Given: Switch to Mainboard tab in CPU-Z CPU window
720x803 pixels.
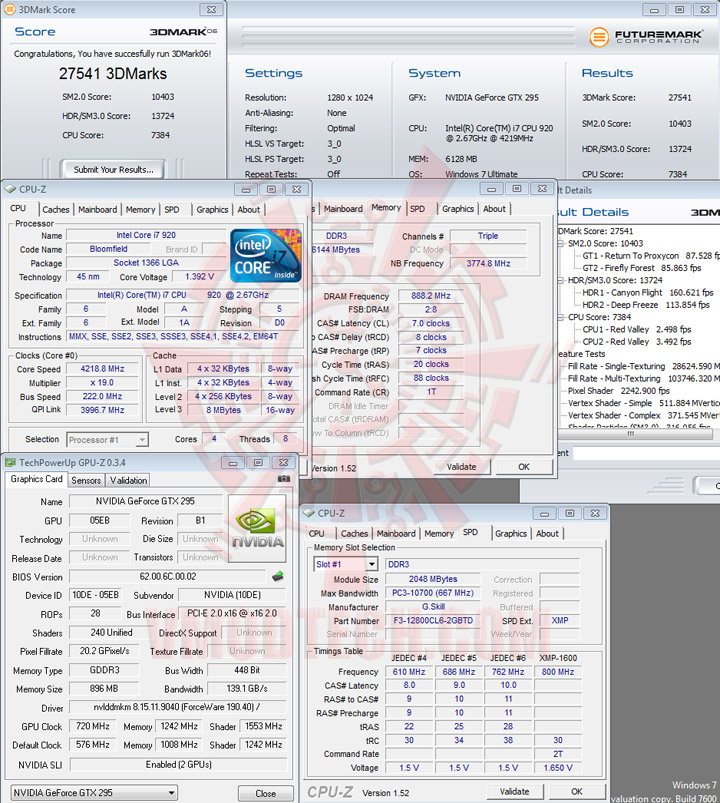Looking at the screenshot, I should pyautogui.click(x=97, y=209).
